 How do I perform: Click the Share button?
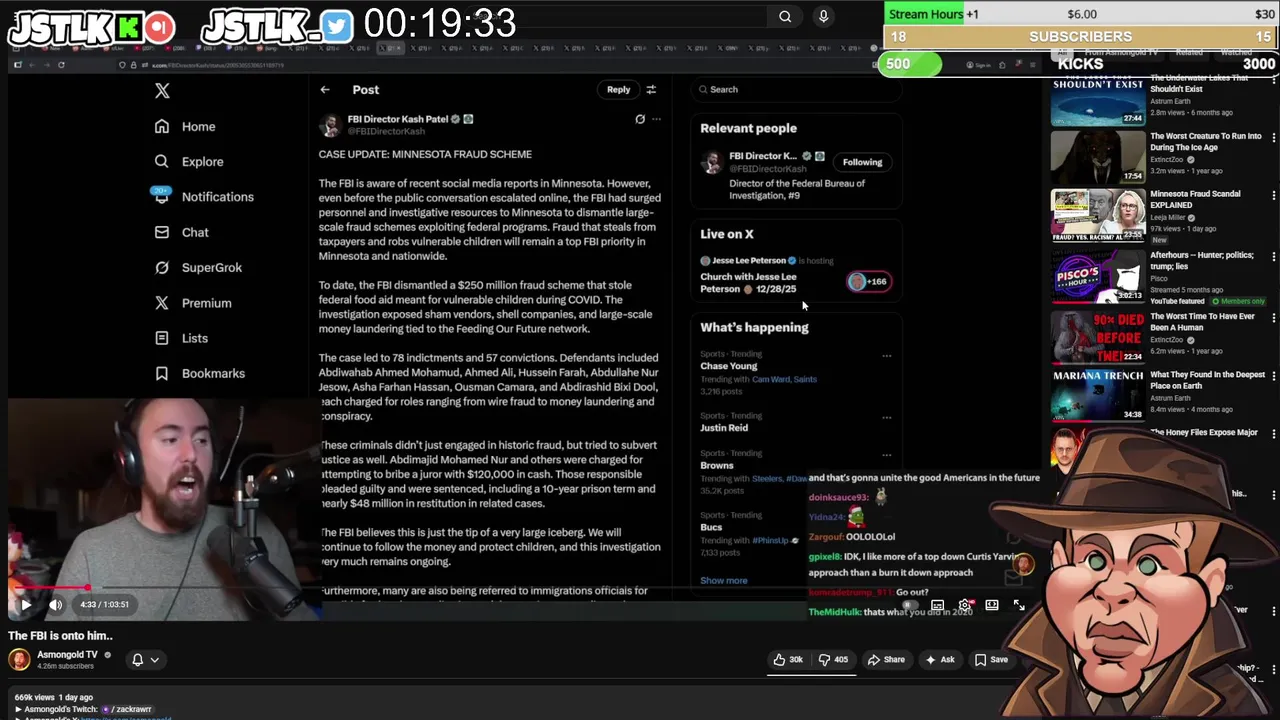pyautogui.click(x=886, y=660)
